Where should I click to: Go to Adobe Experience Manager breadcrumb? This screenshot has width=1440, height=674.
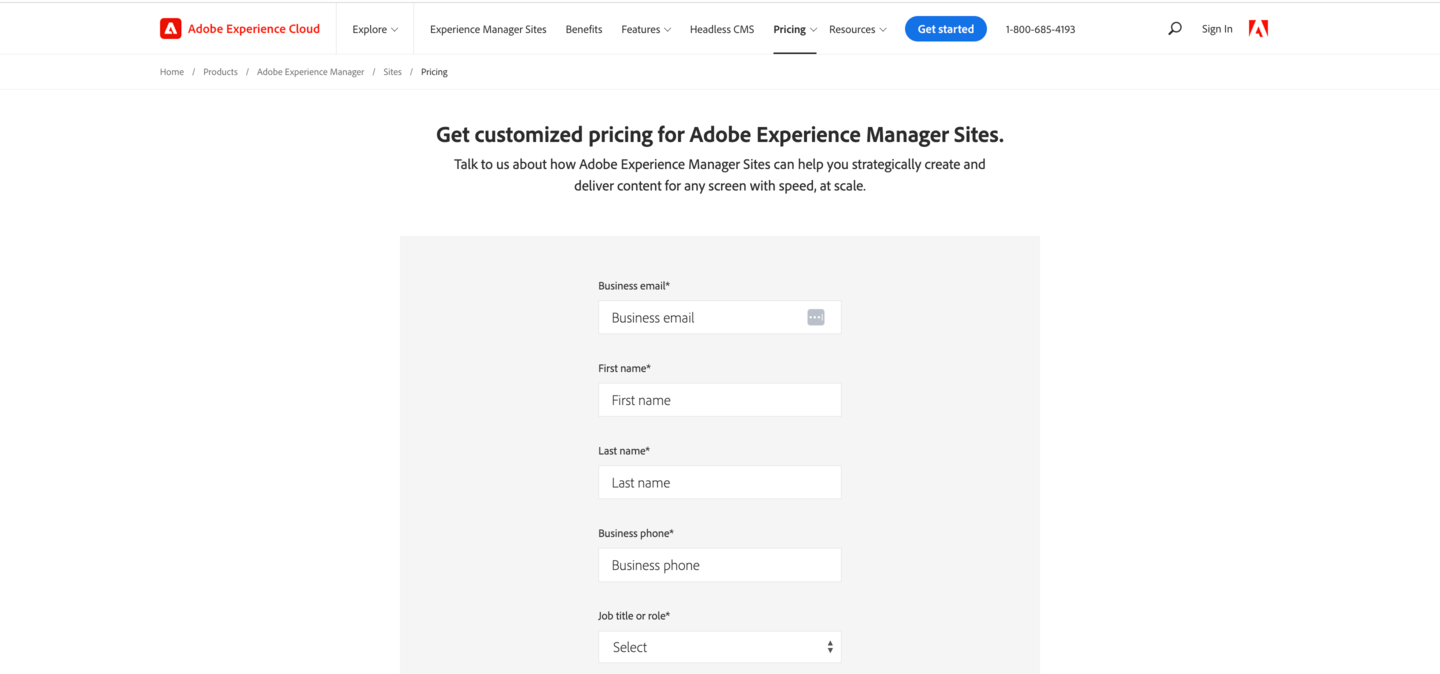point(311,72)
